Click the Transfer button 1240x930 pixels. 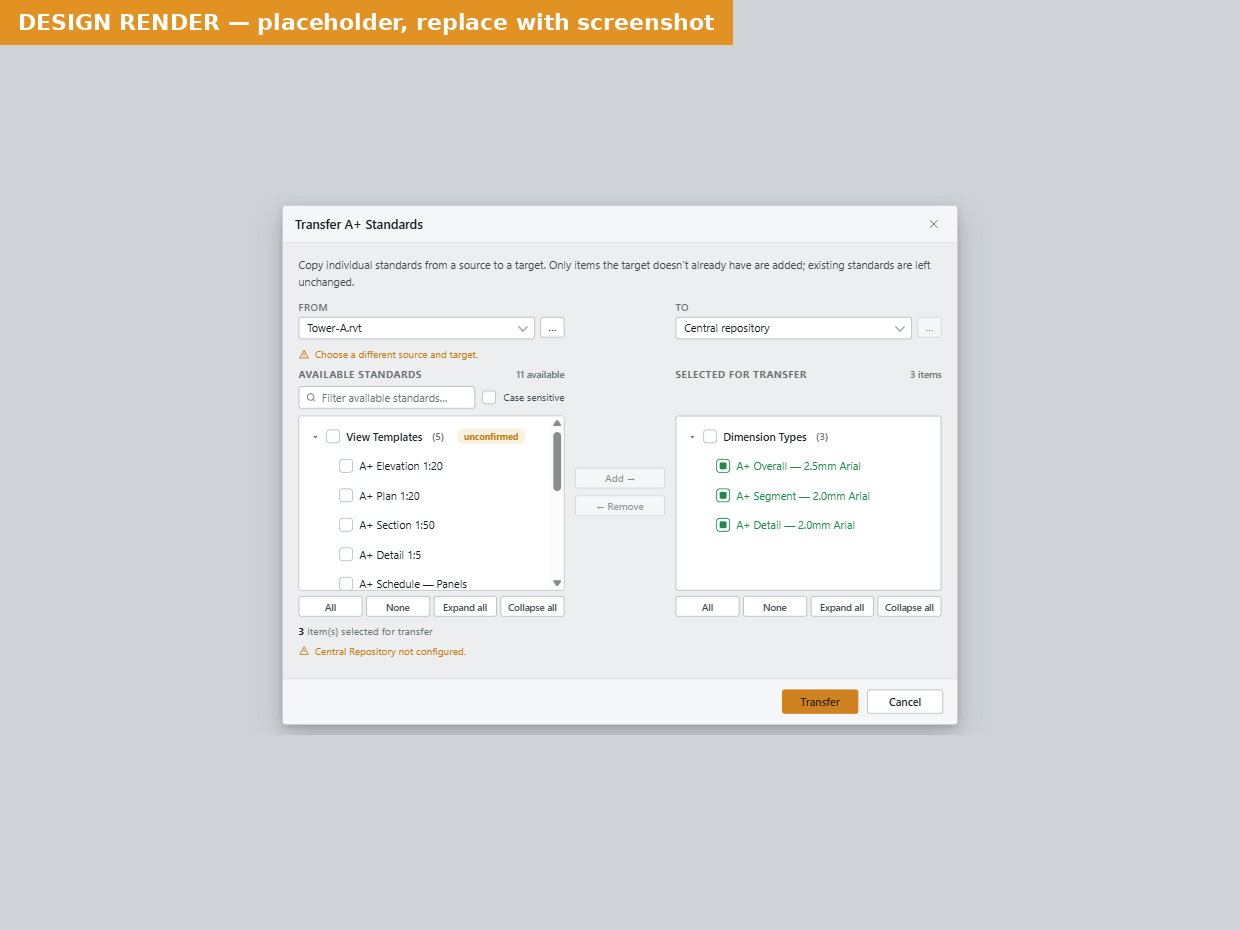click(x=820, y=702)
